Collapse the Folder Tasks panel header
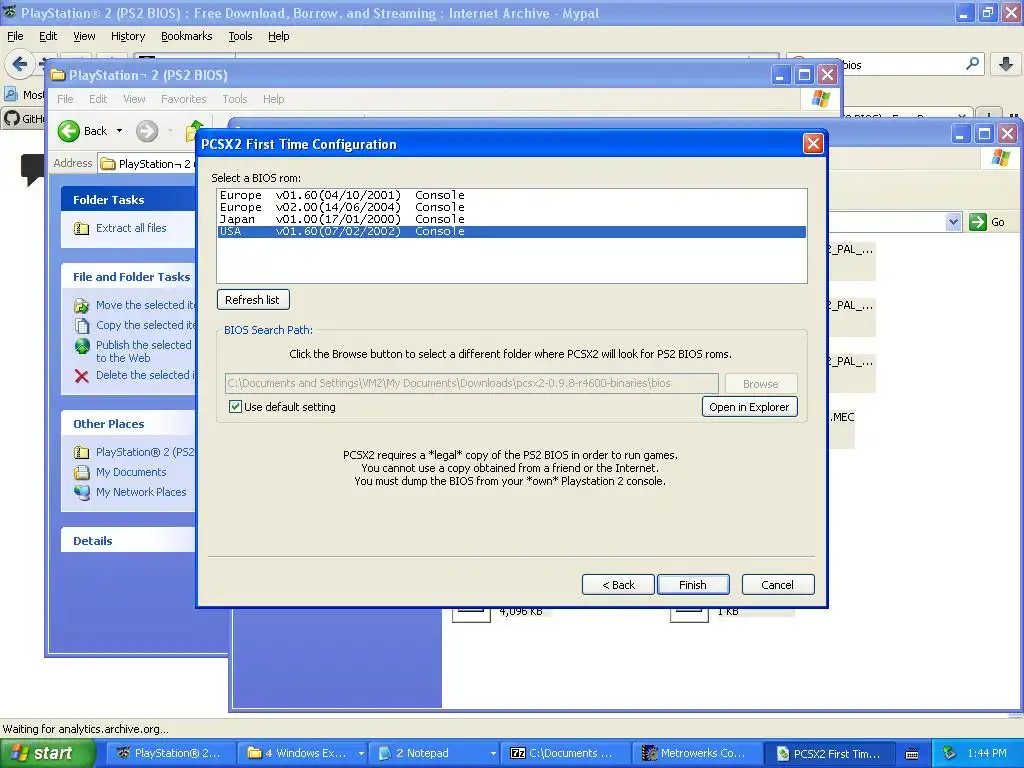1024x768 pixels. pyautogui.click(x=128, y=199)
